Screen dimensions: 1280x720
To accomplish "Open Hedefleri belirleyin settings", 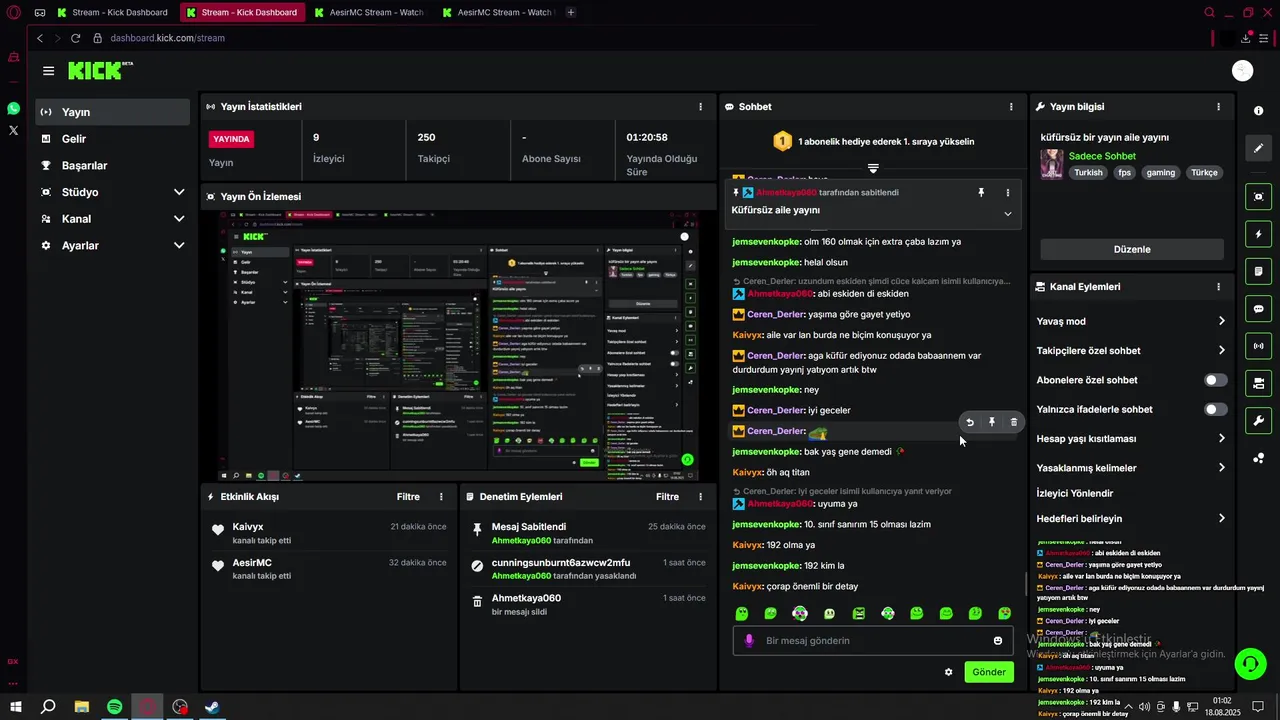I will [1131, 518].
